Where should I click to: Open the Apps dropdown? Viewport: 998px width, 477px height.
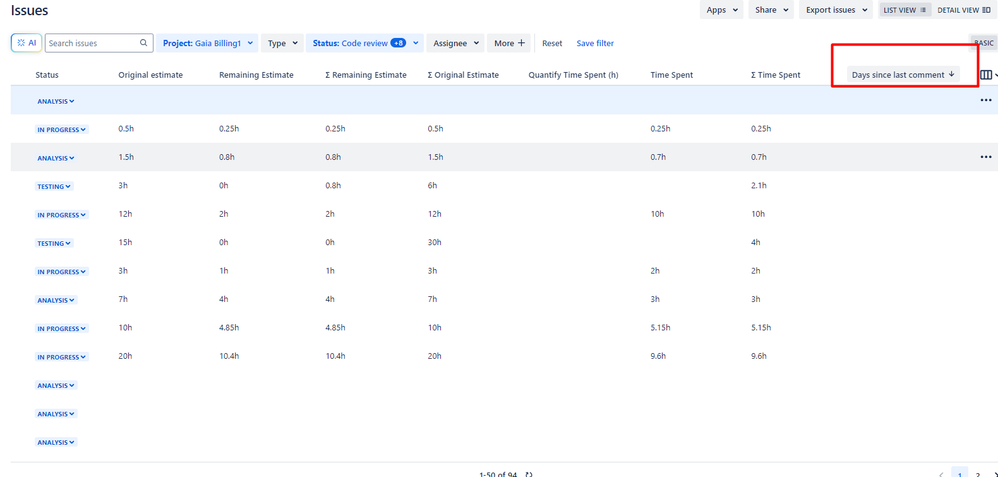(x=722, y=10)
